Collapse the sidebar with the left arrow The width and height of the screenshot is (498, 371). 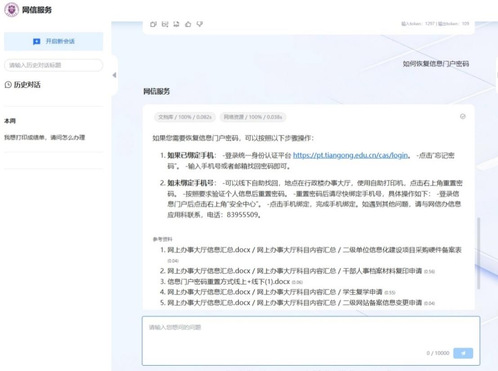114,75
